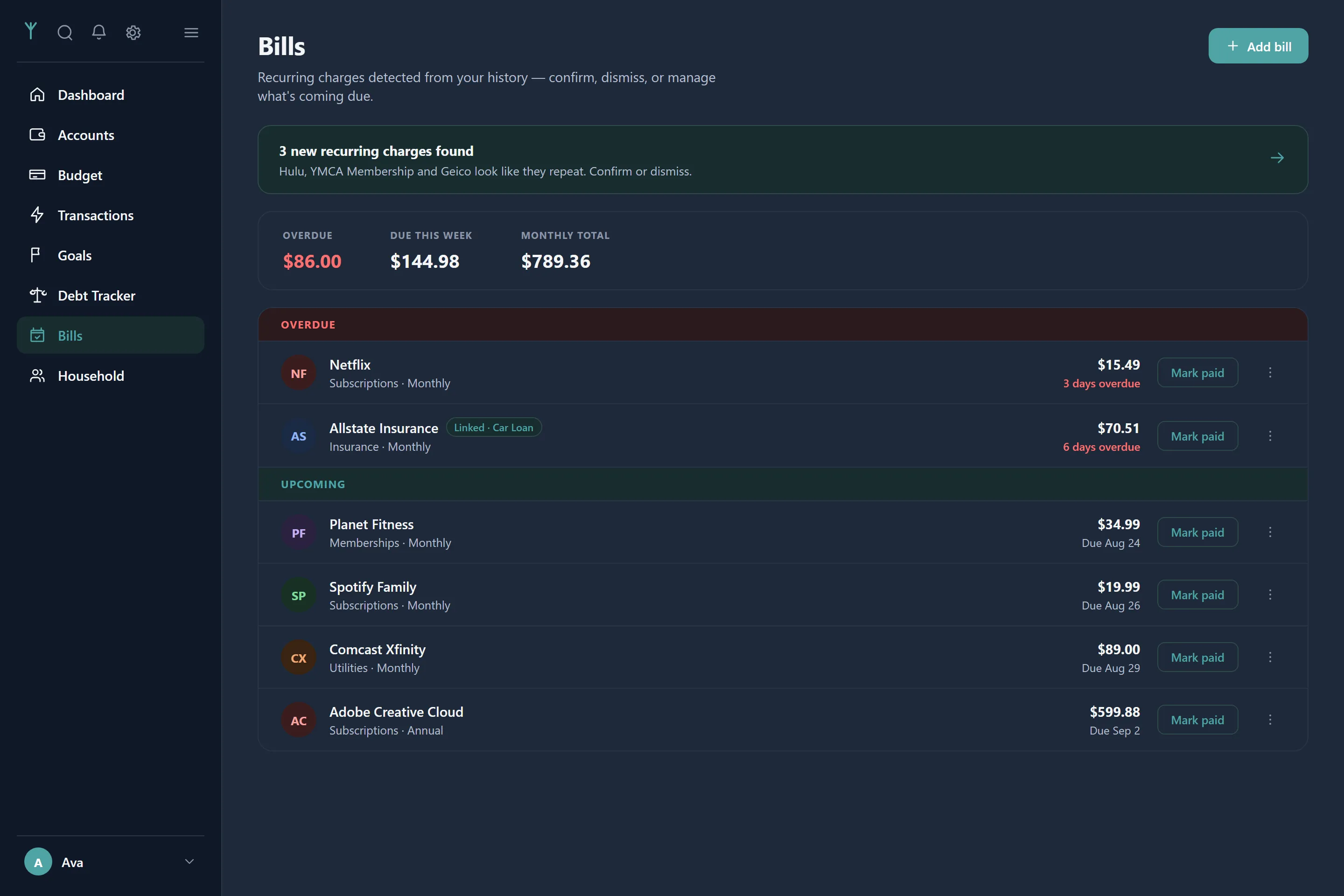Click the Budget card icon
The width and height of the screenshot is (1344, 896).
pos(37,174)
